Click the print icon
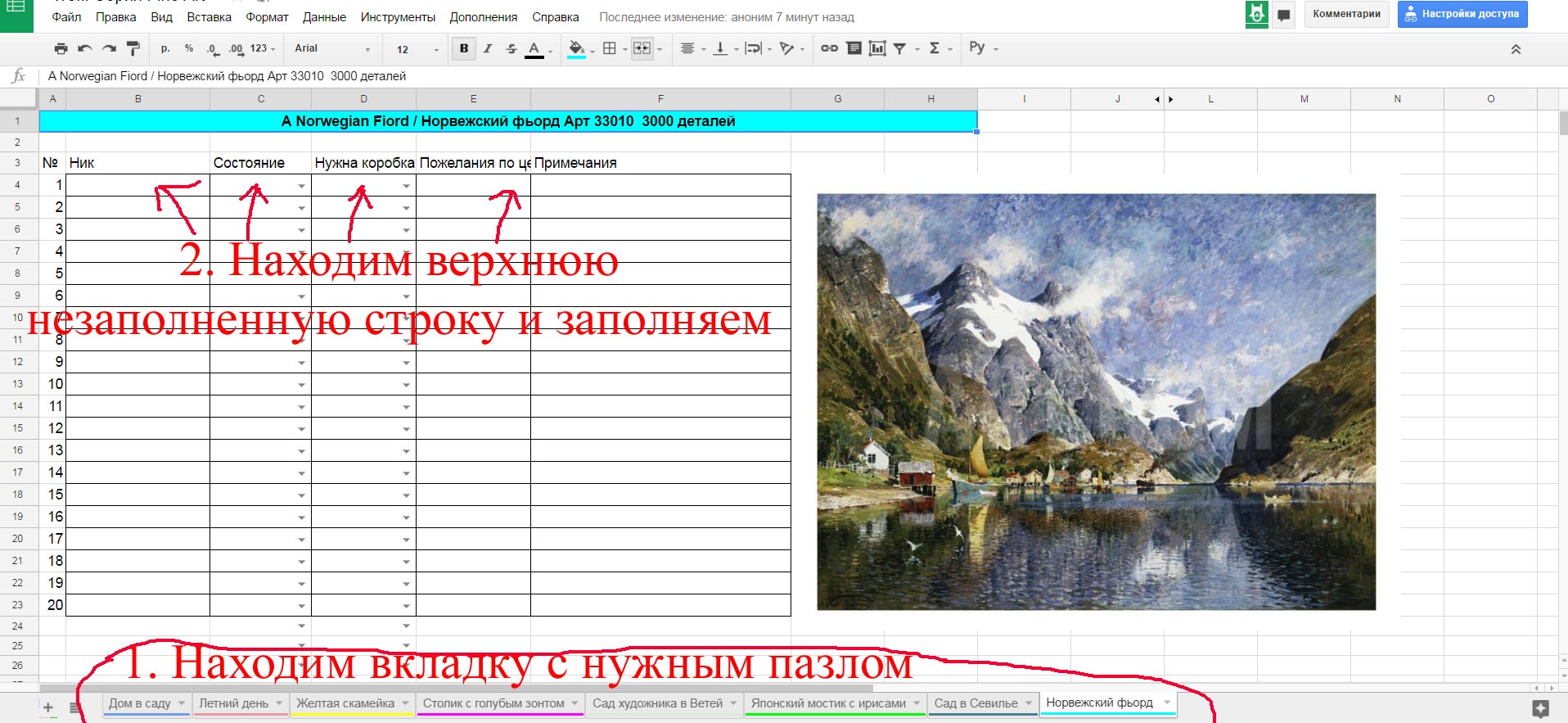The width and height of the screenshot is (1568, 723). [61, 49]
